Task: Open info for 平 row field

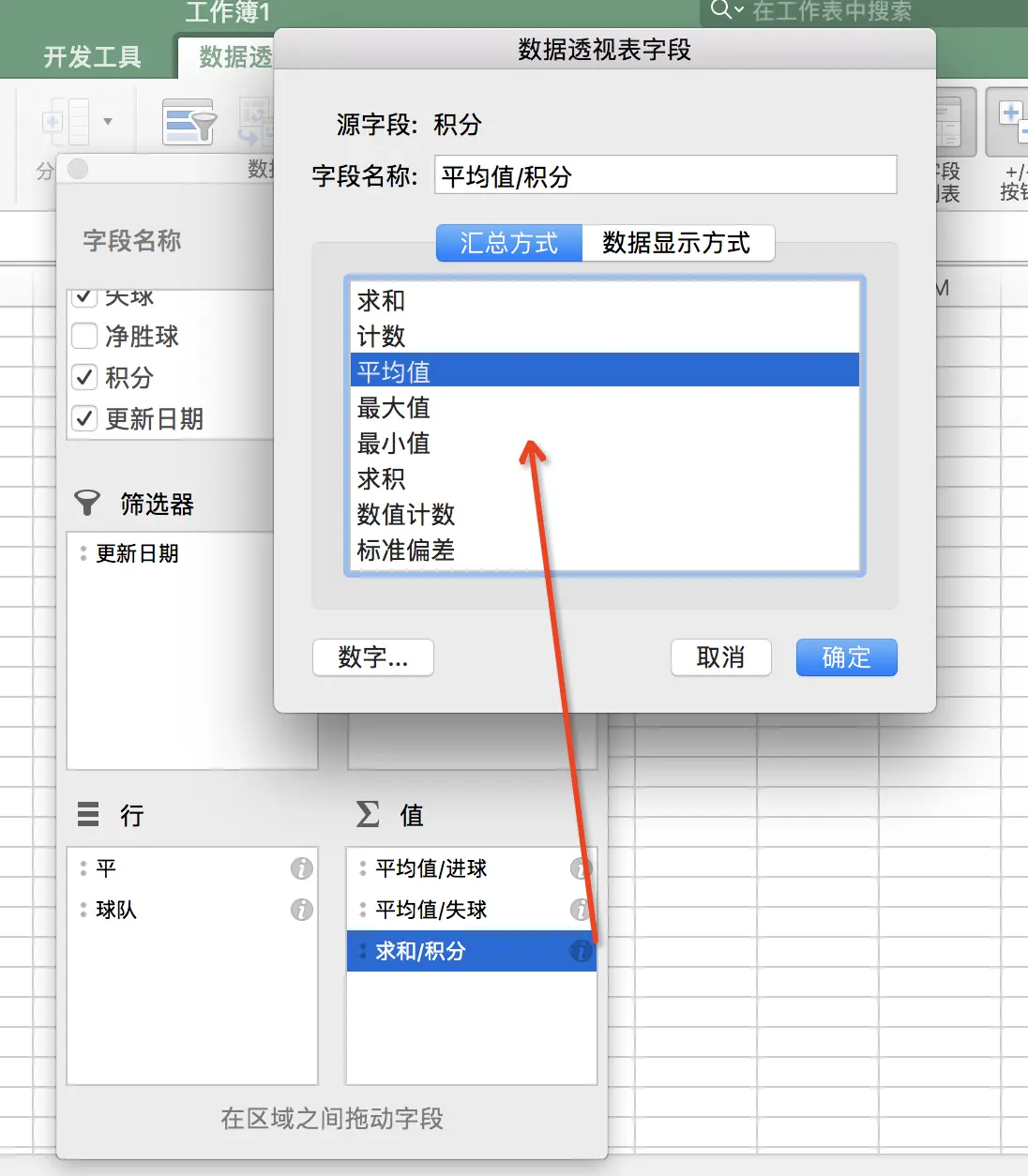Action: point(301,868)
